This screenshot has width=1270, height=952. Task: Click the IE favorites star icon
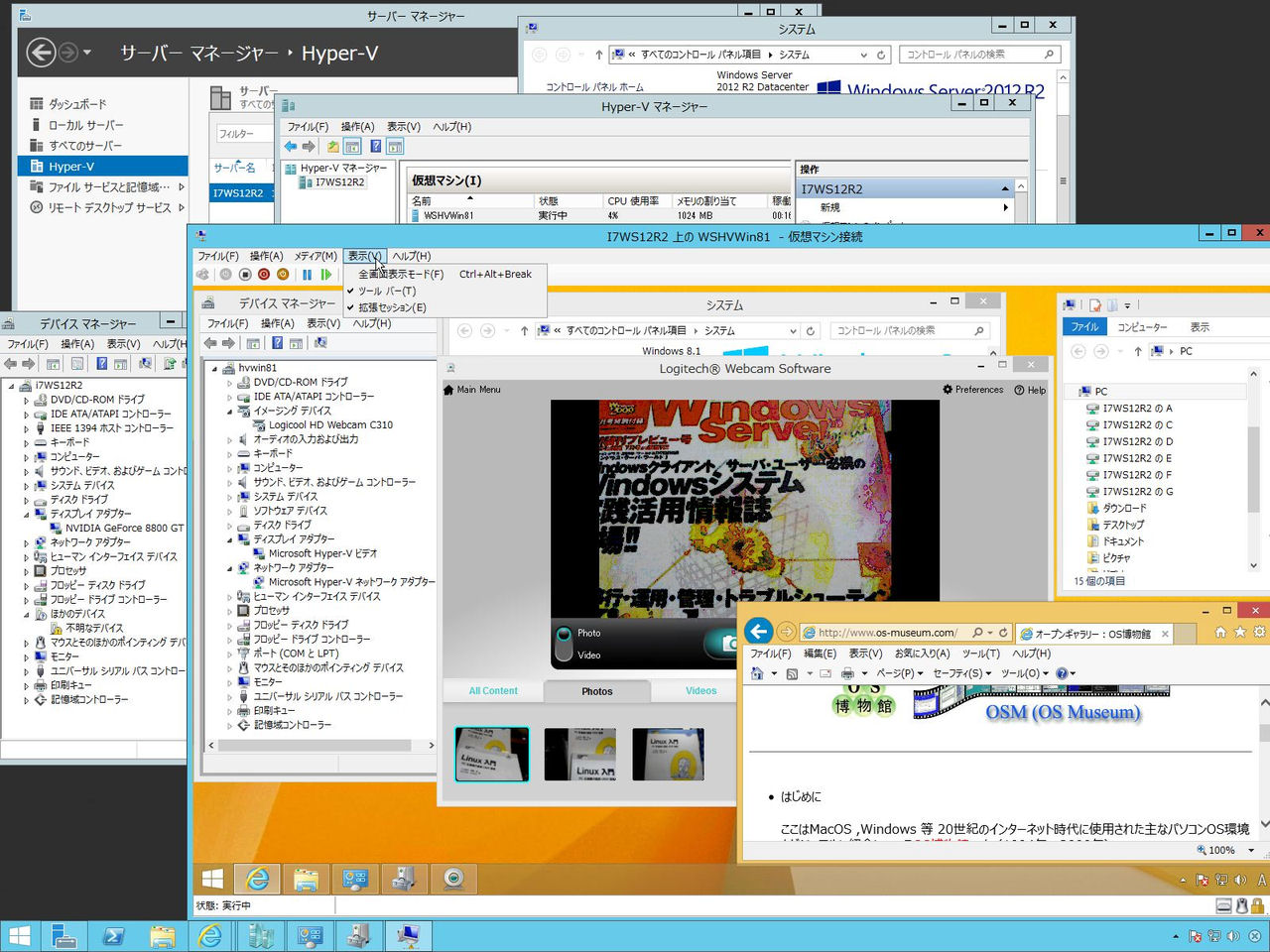pos(1240,633)
